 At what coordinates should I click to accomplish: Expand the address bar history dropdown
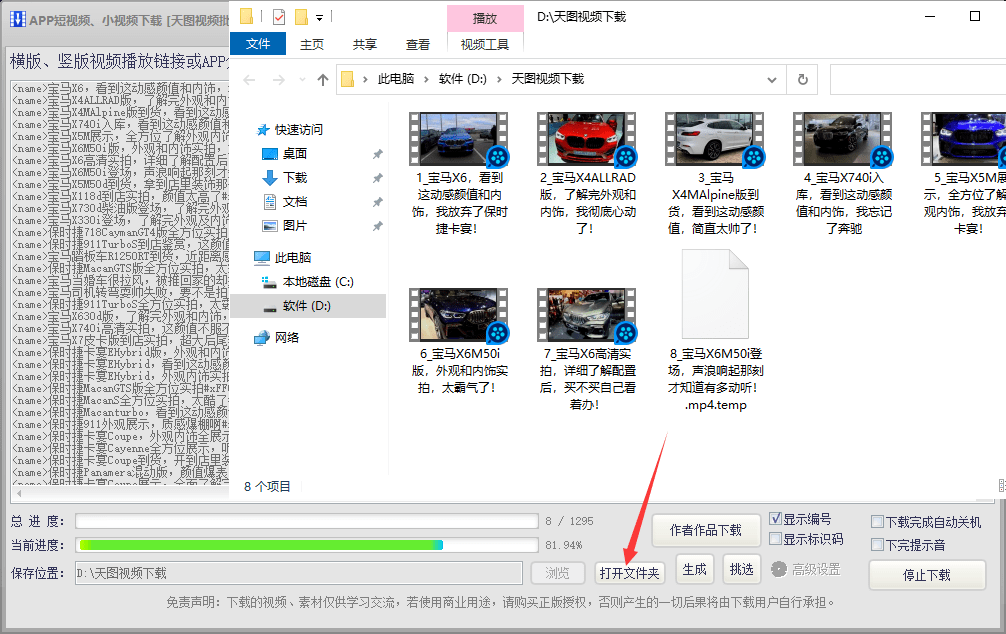pos(772,80)
